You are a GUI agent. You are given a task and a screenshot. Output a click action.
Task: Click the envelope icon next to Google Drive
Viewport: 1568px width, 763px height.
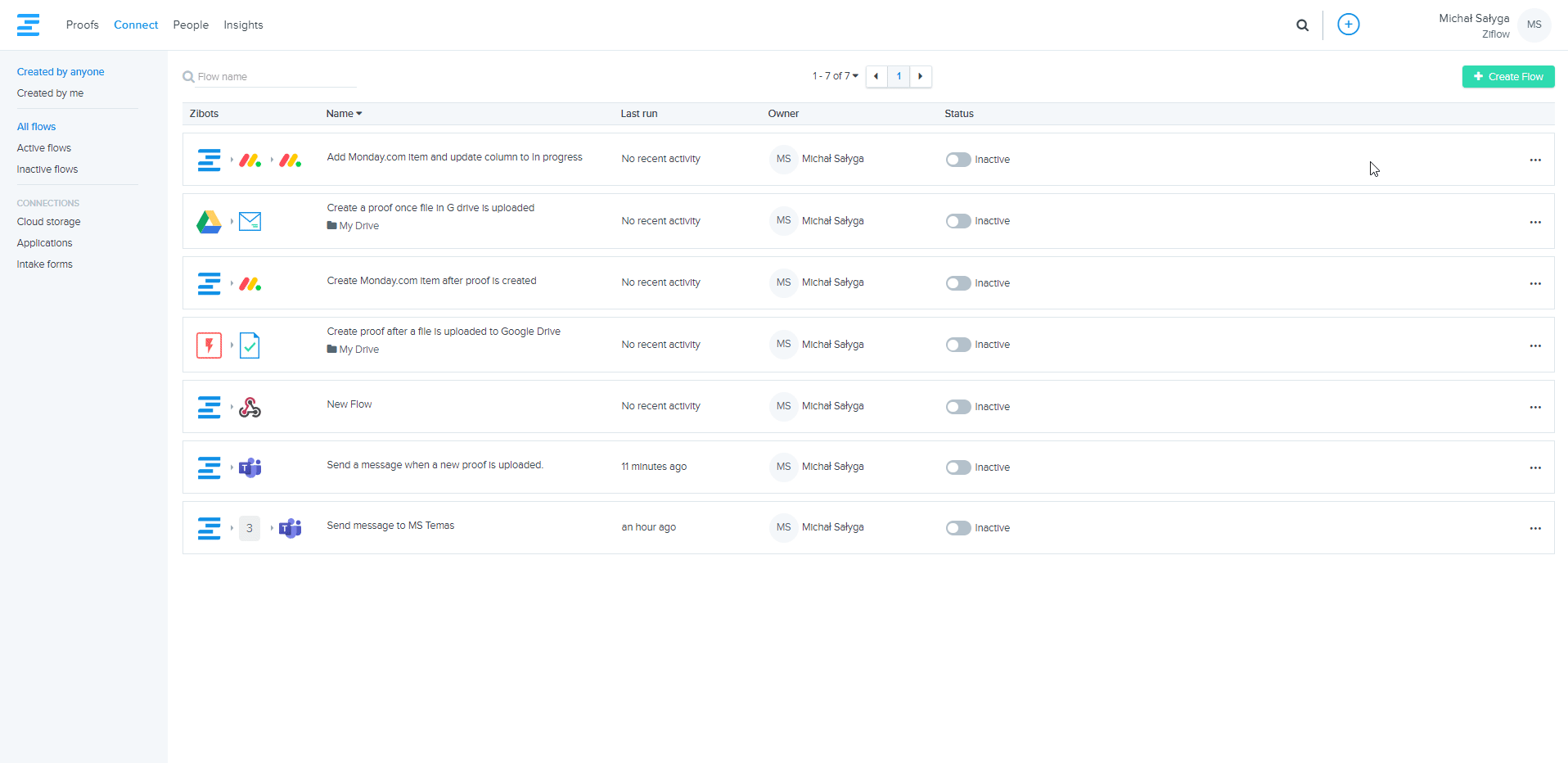[x=250, y=221]
